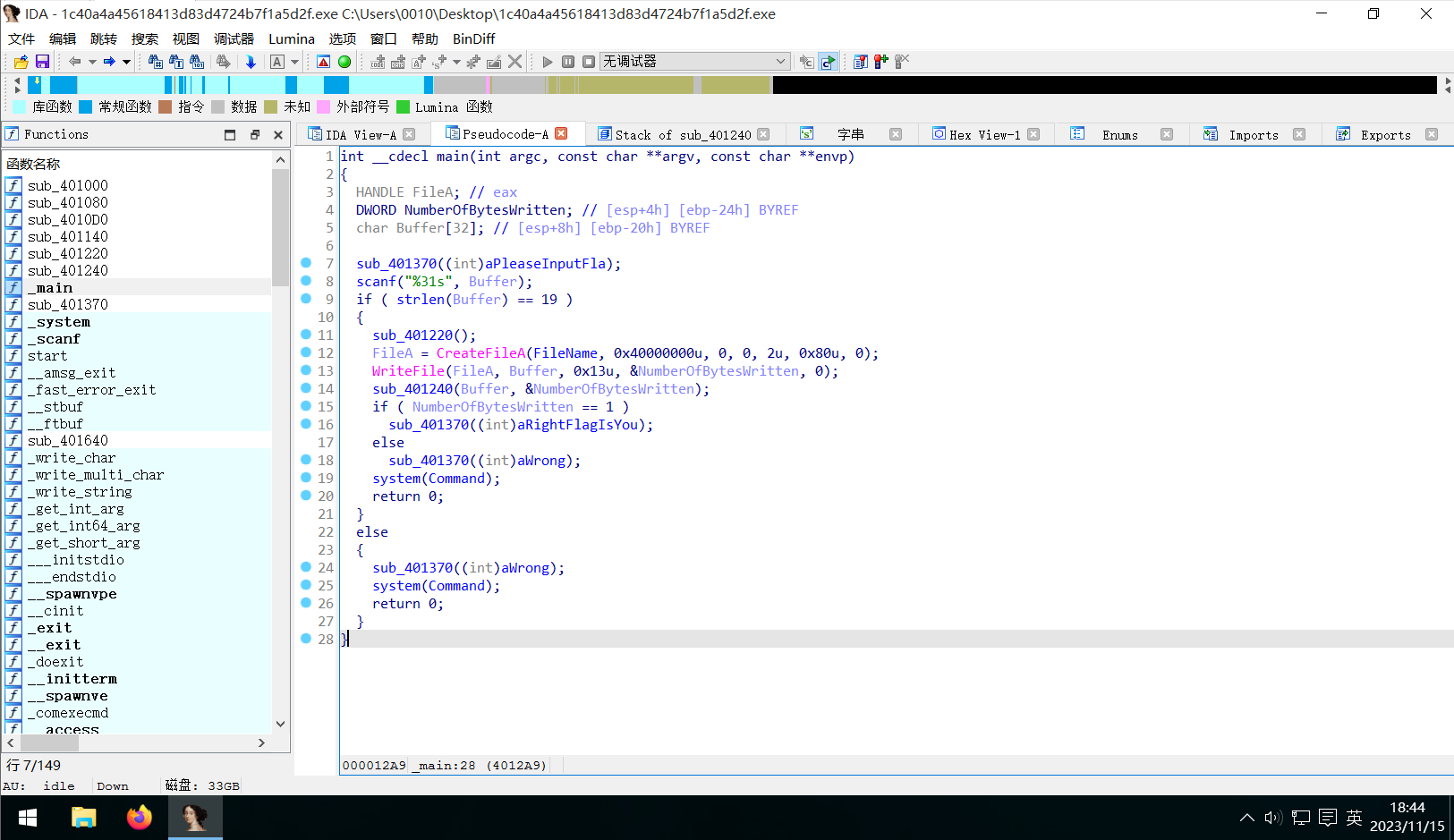Screen dimensions: 1454x840
Task: Switch input method via 英 indicator
Action: point(1354,818)
